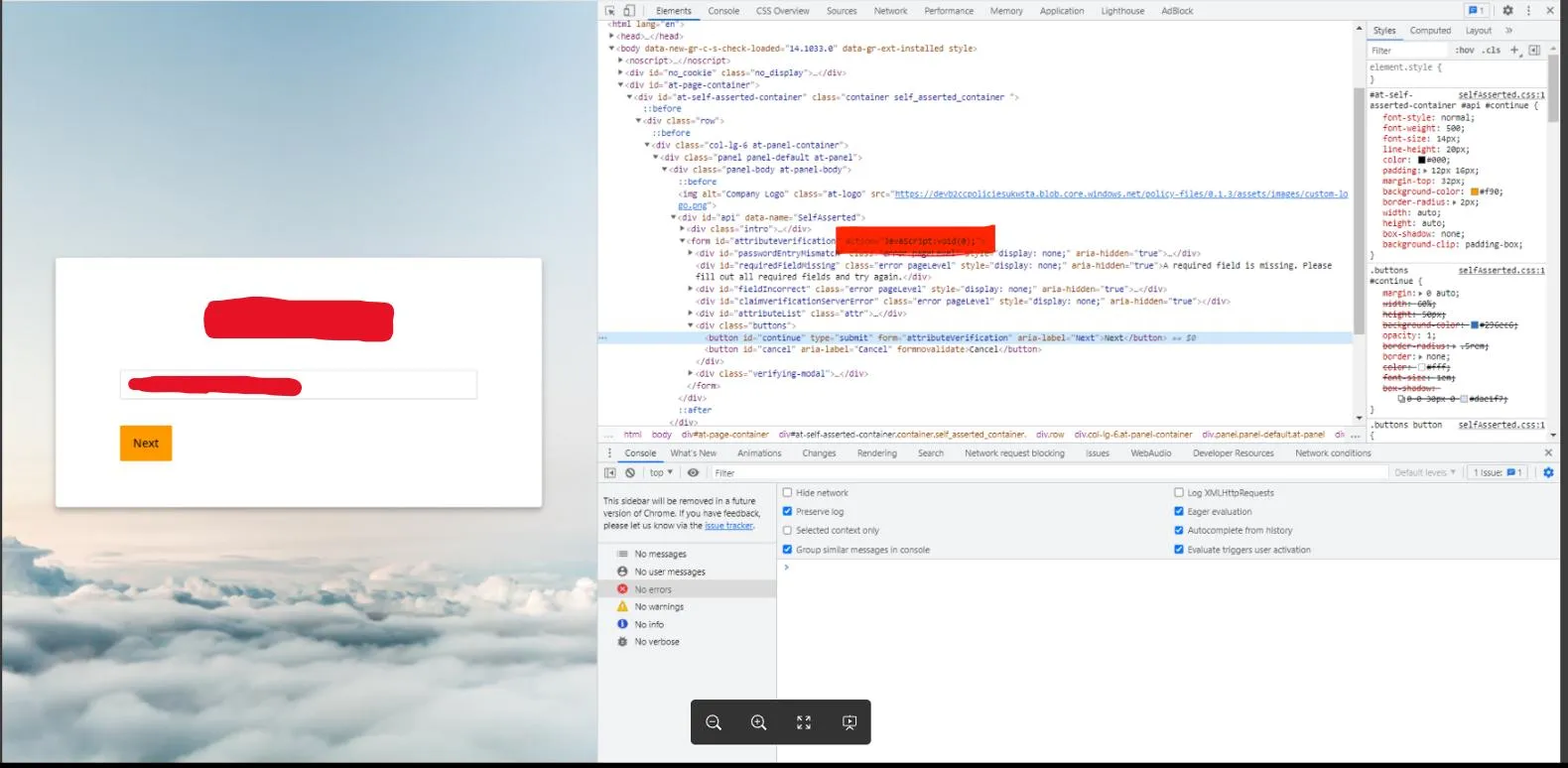Filter console by No warnings
This screenshot has width=1568, height=768.
click(687, 606)
